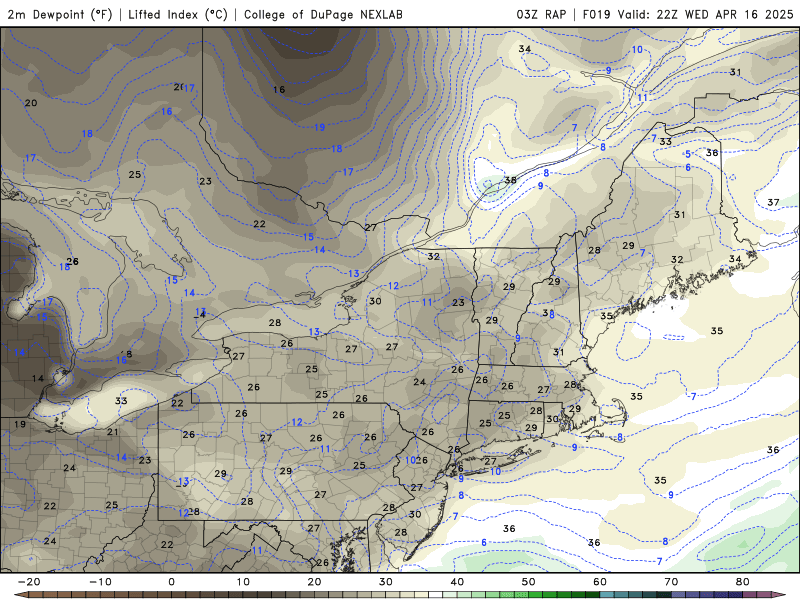800x600 pixels.
Task: Click the 30 tick on the color scale
Action: 386,582
